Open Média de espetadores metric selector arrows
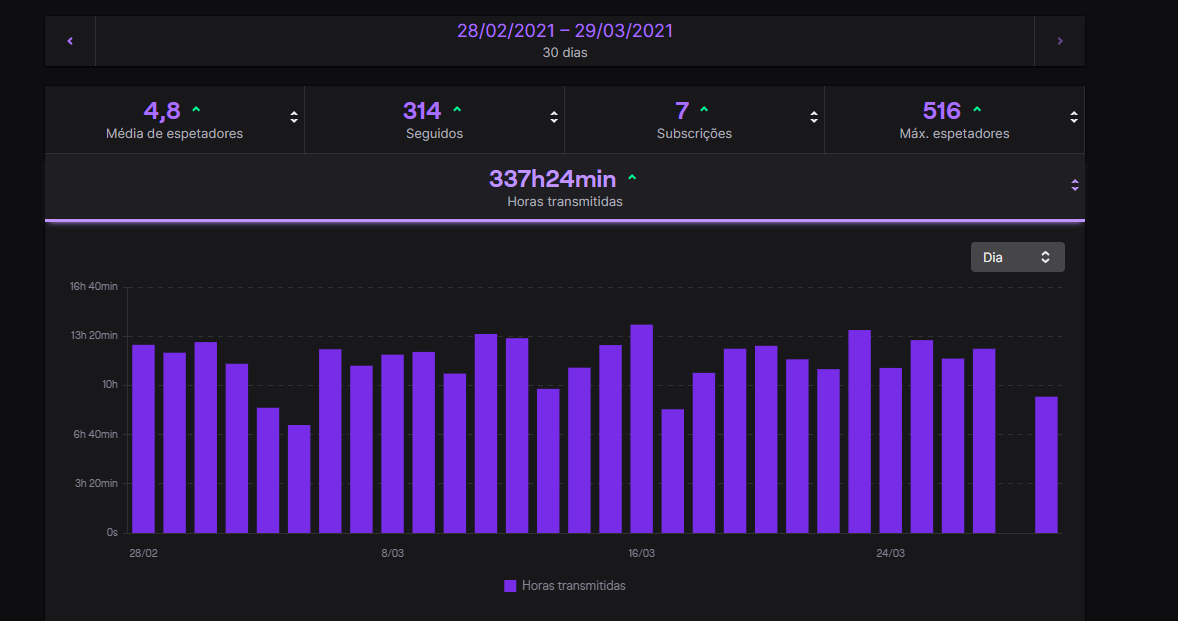Screen dimensions: 1178x621 click(294, 117)
